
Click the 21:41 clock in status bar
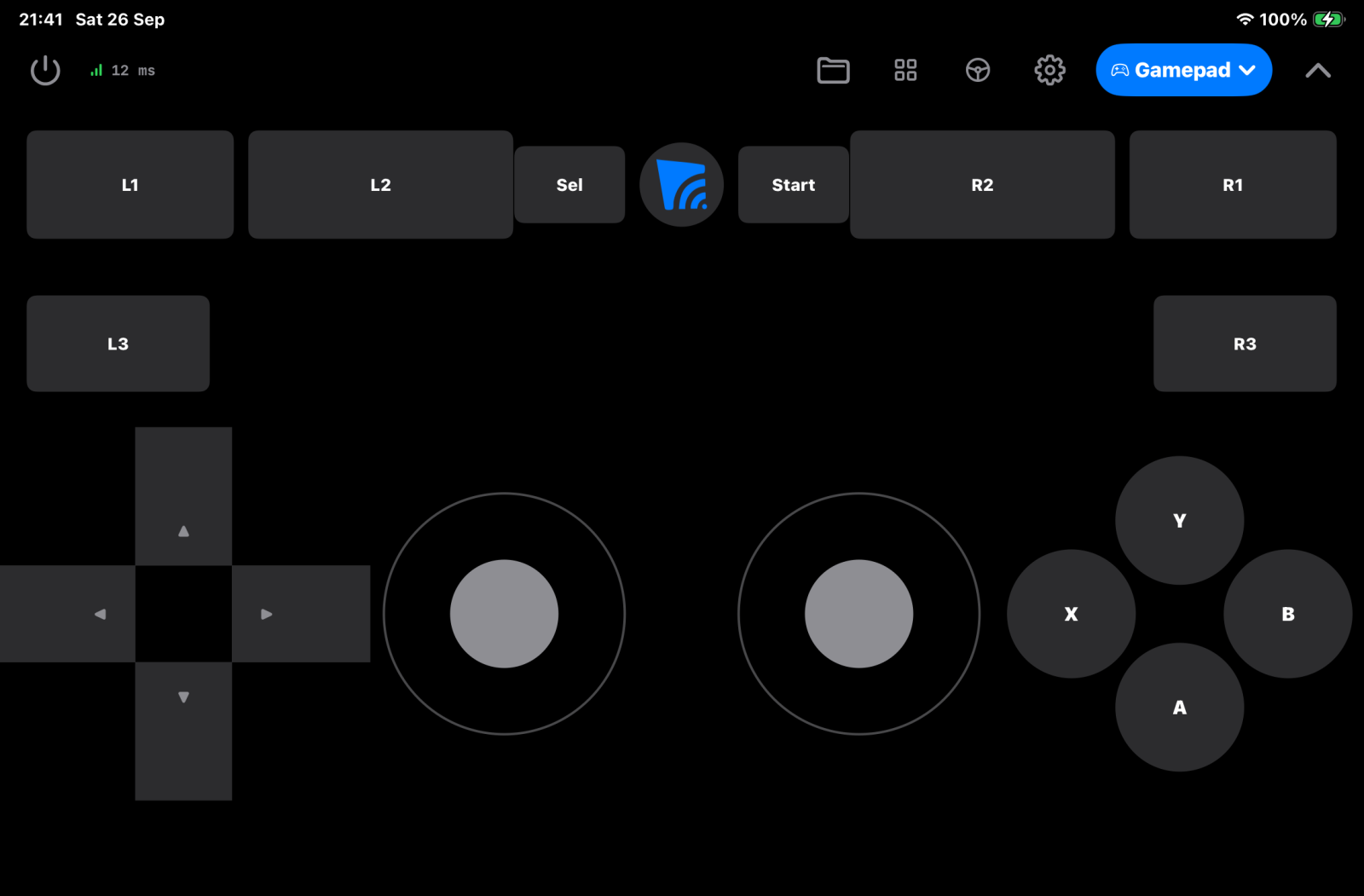[x=41, y=19]
